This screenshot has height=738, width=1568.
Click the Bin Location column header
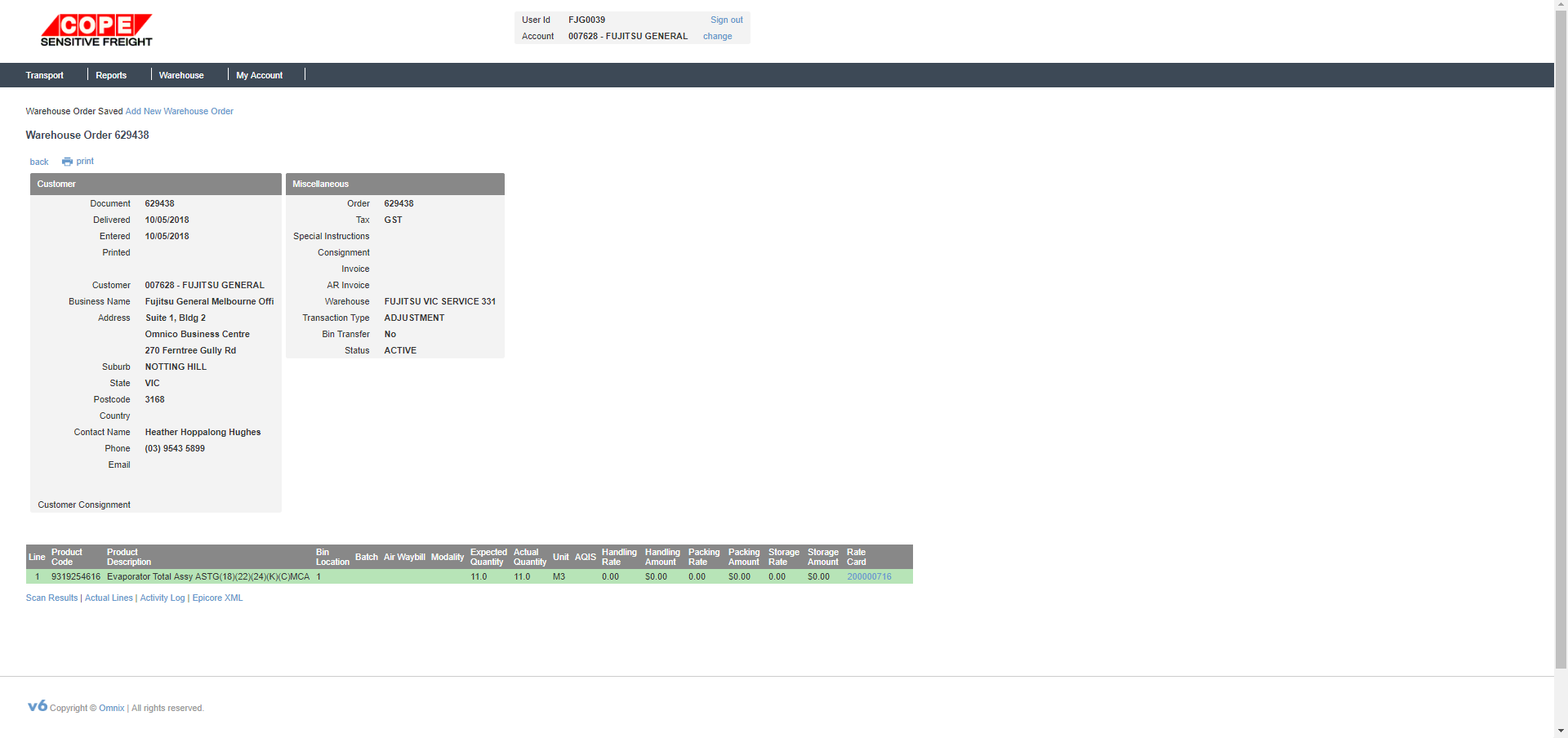coord(332,557)
